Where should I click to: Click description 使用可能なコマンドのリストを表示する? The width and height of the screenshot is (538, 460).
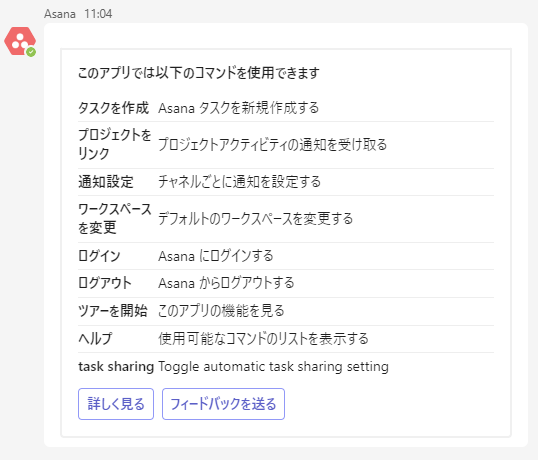tap(263, 339)
